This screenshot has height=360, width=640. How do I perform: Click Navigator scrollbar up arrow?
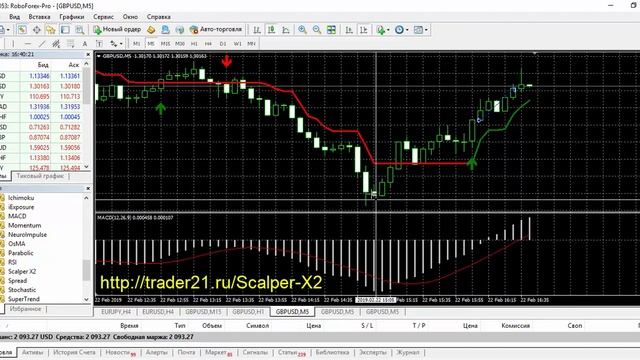coord(86,198)
